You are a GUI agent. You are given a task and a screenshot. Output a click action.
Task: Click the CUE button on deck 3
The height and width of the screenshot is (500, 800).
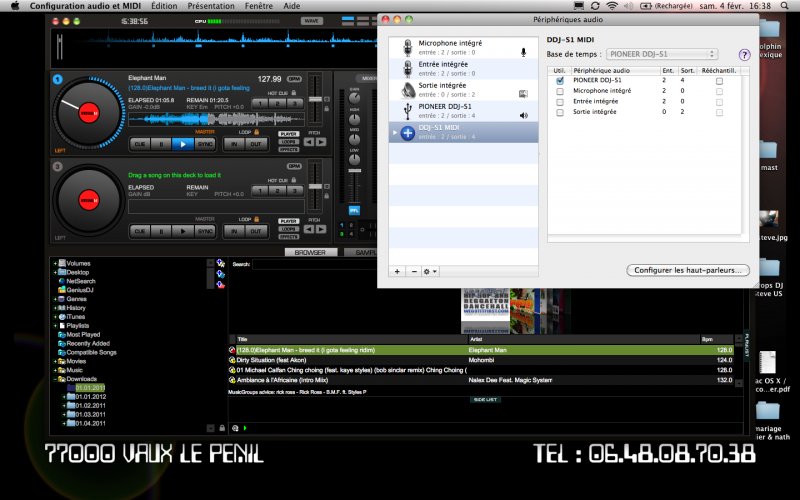(139, 231)
